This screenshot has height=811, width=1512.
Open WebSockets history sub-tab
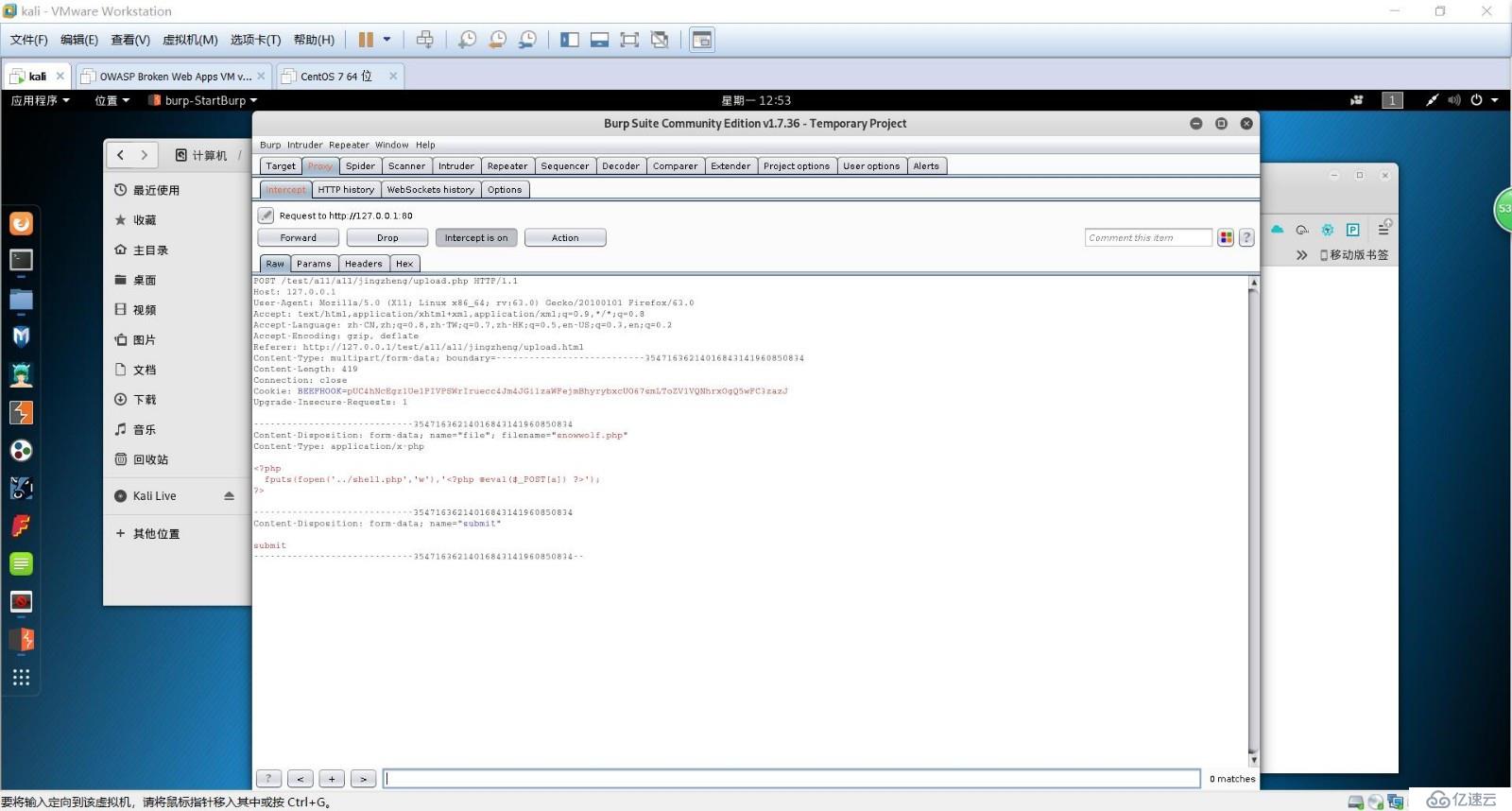click(x=431, y=189)
